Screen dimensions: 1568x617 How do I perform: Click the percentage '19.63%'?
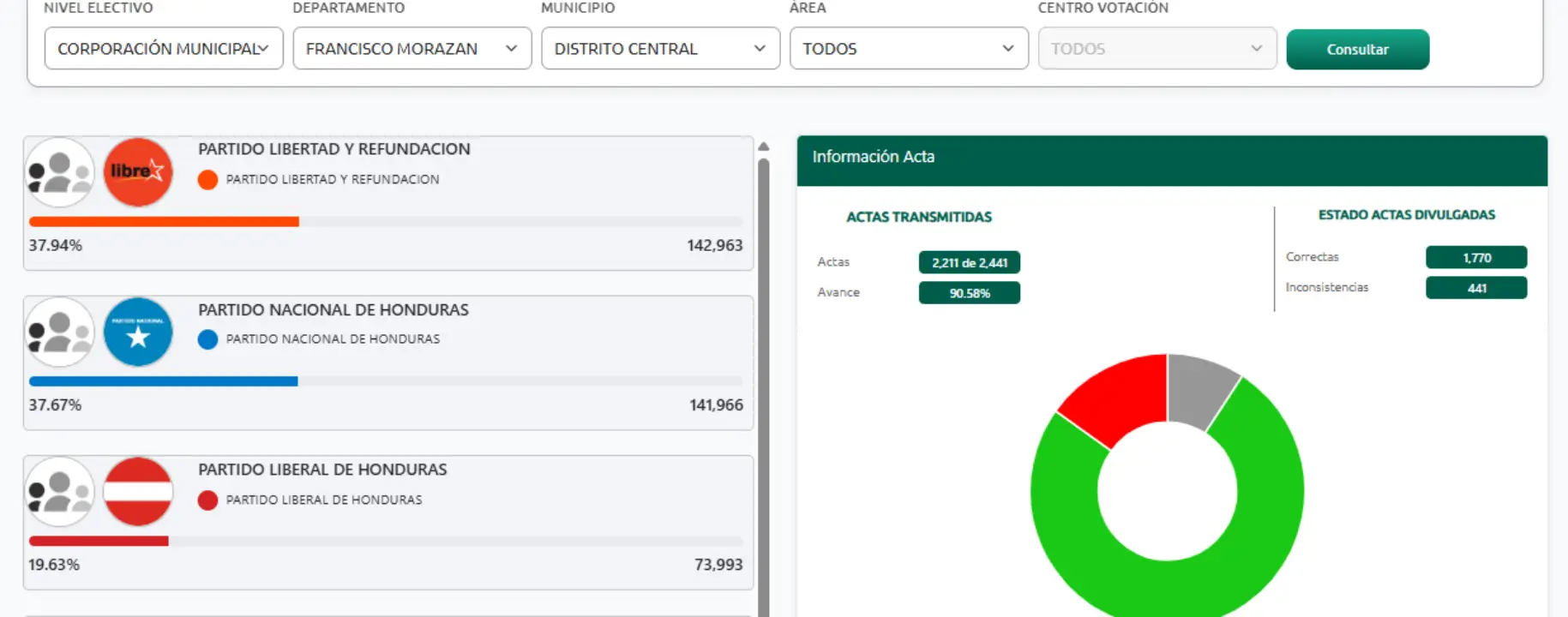click(54, 565)
